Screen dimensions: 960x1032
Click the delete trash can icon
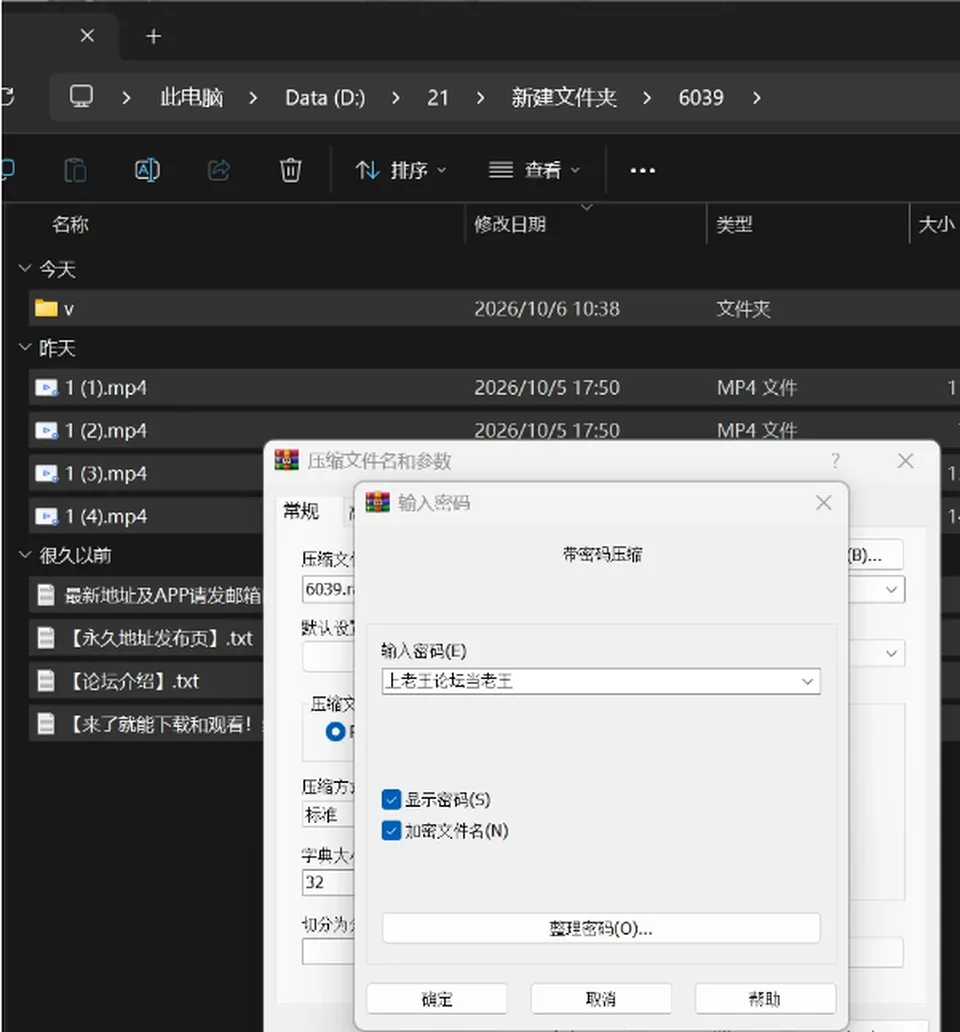point(290,170)
